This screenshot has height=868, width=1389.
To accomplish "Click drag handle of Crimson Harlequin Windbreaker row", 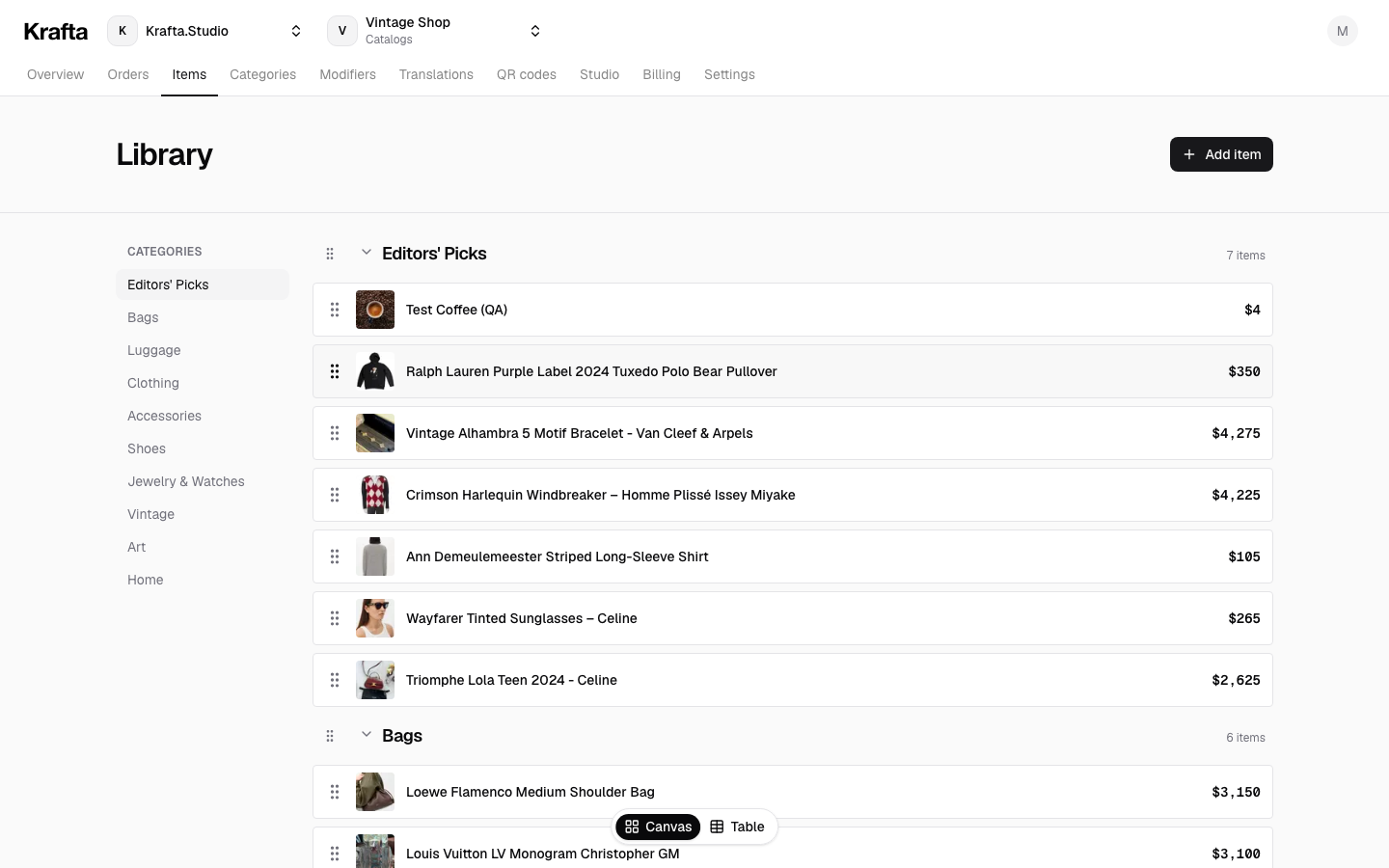I will point(335,495).
